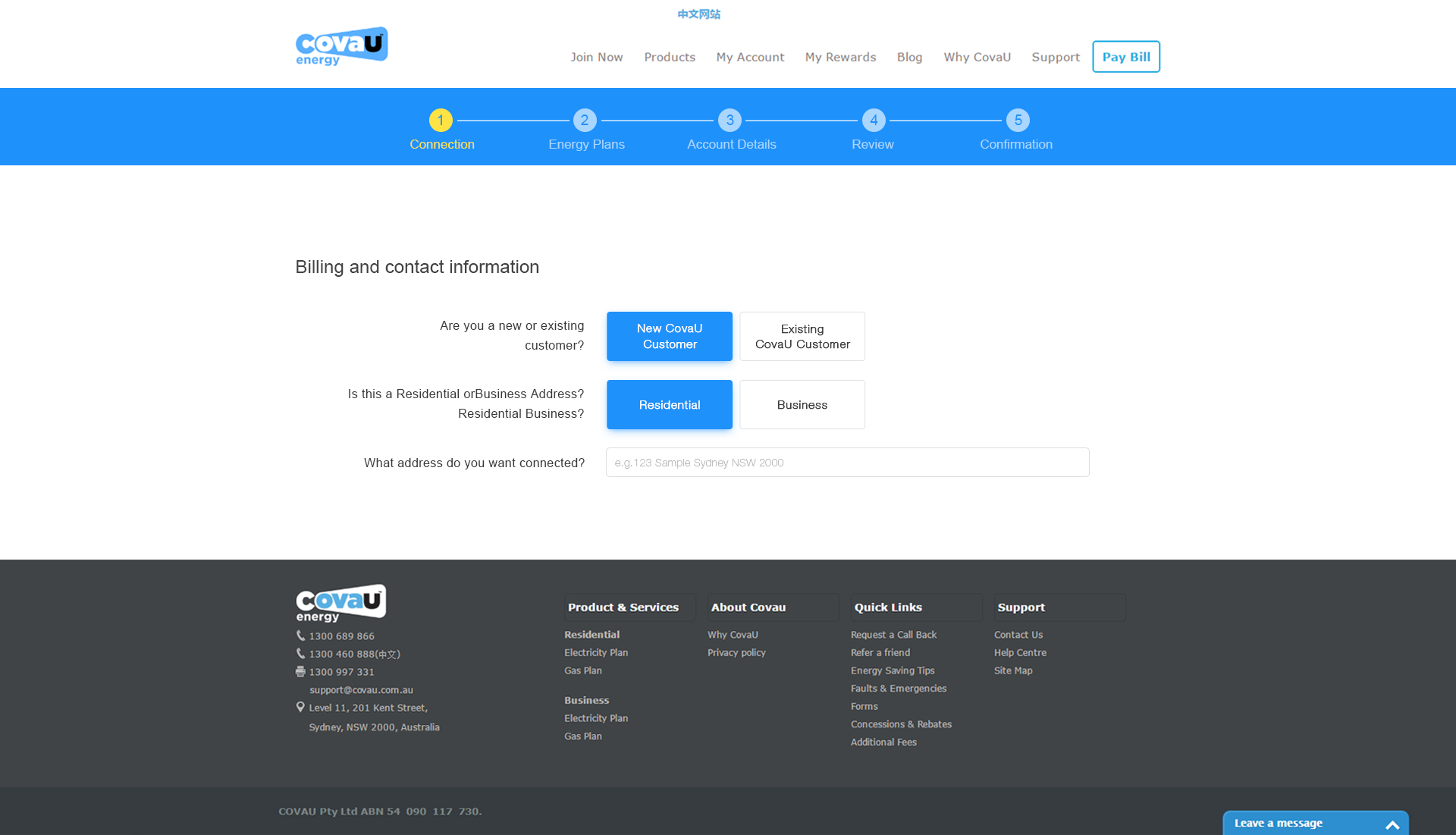This screenshot has width=1456, height=835.
Task: Choose Residential address type
Action: pyautogui.click(x=670, y=404)
